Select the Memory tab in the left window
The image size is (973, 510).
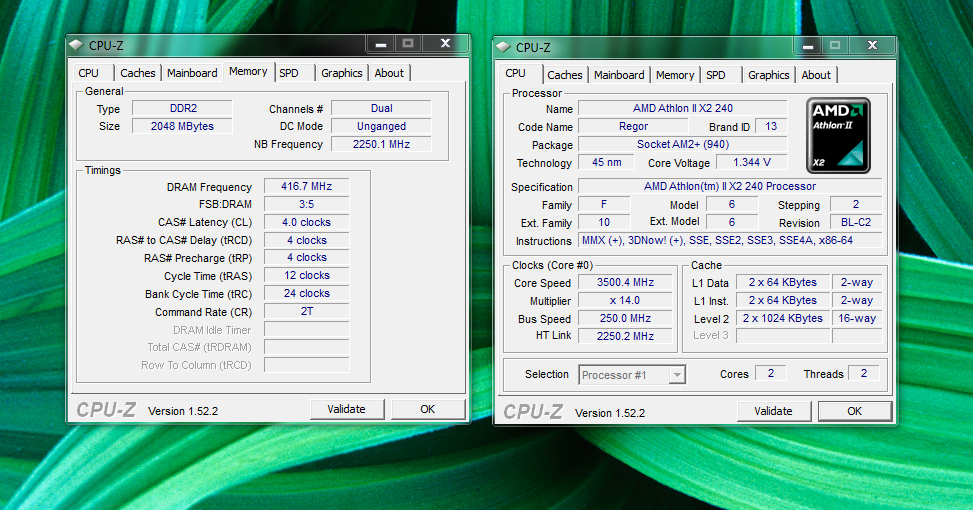coord(248,71)
